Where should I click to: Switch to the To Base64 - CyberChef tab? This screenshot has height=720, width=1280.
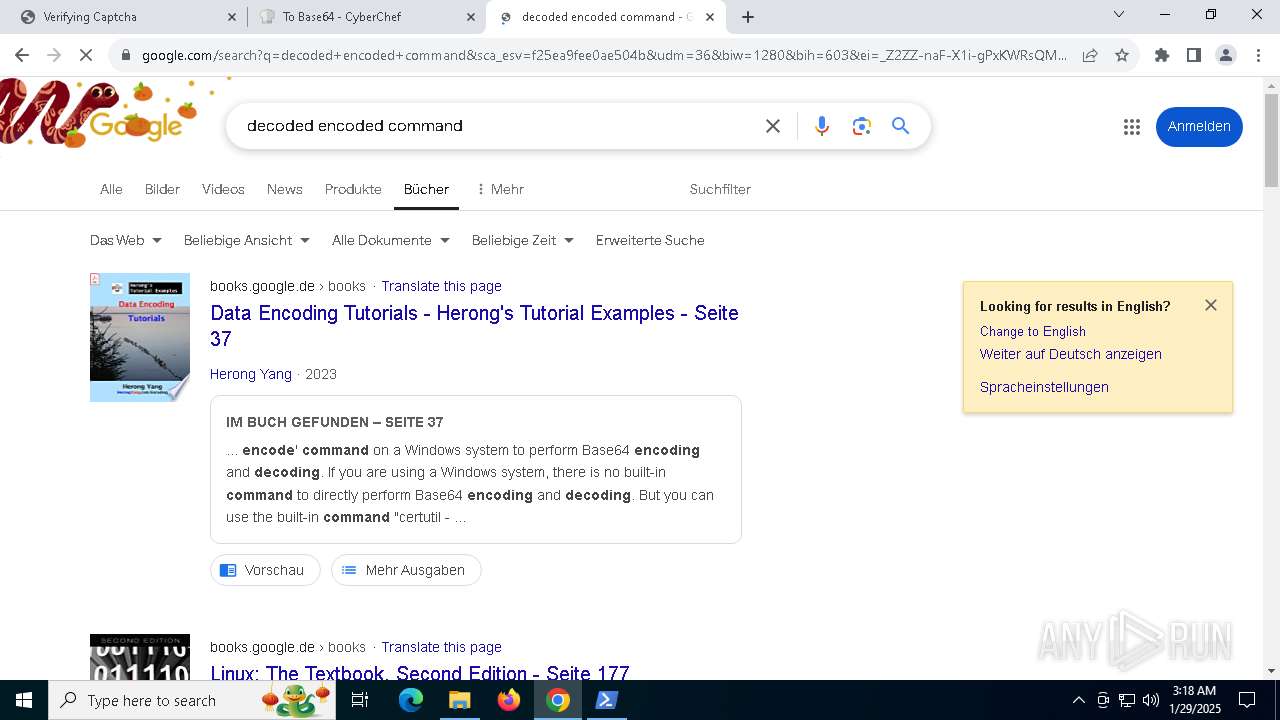366,17
